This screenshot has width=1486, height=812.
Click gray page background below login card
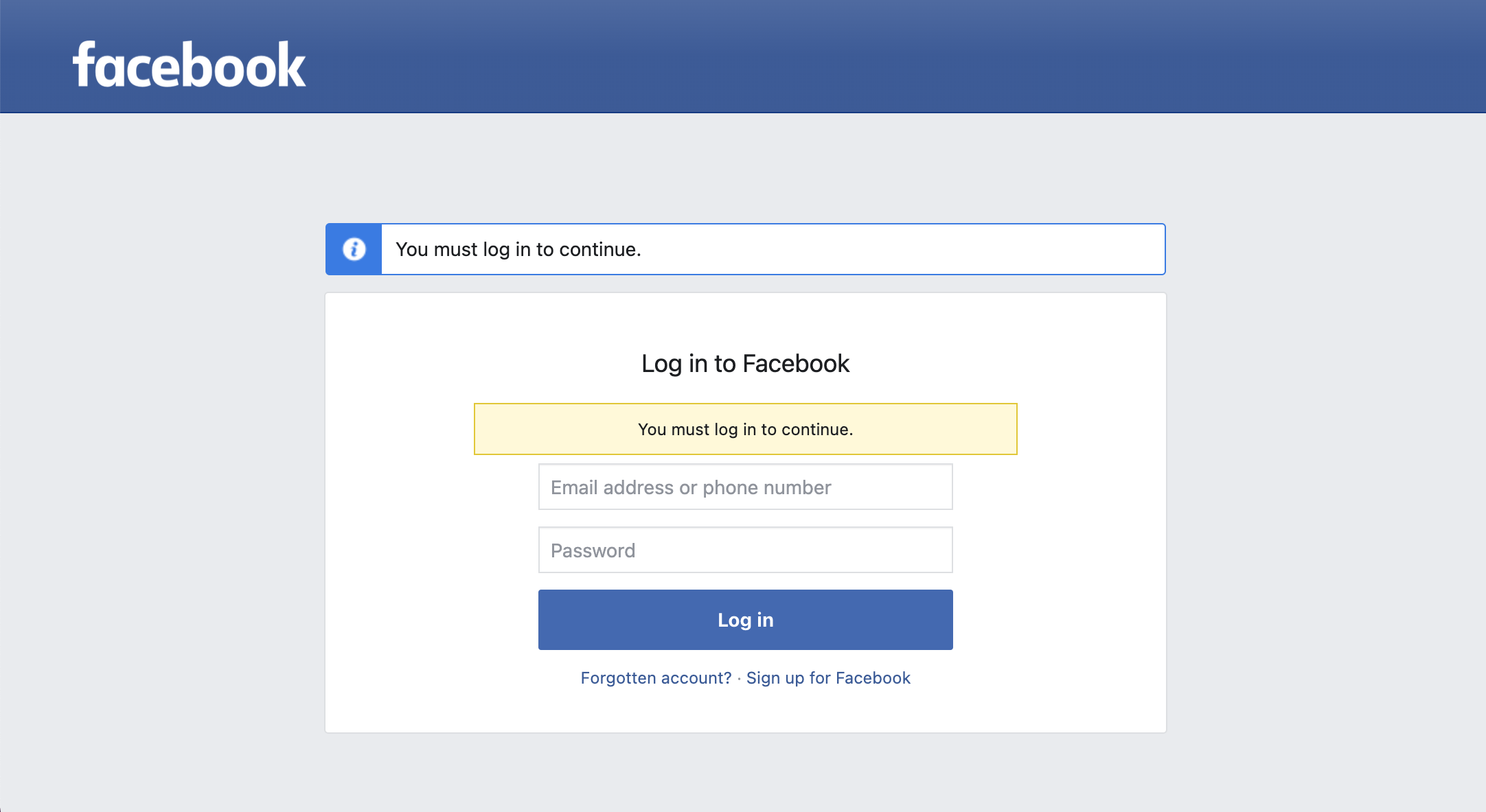point(745,772)
